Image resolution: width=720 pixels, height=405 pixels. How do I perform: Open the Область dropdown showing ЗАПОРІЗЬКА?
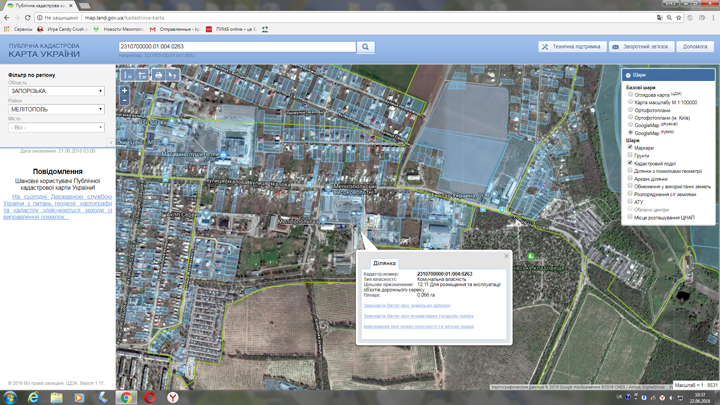click(56, 91)
